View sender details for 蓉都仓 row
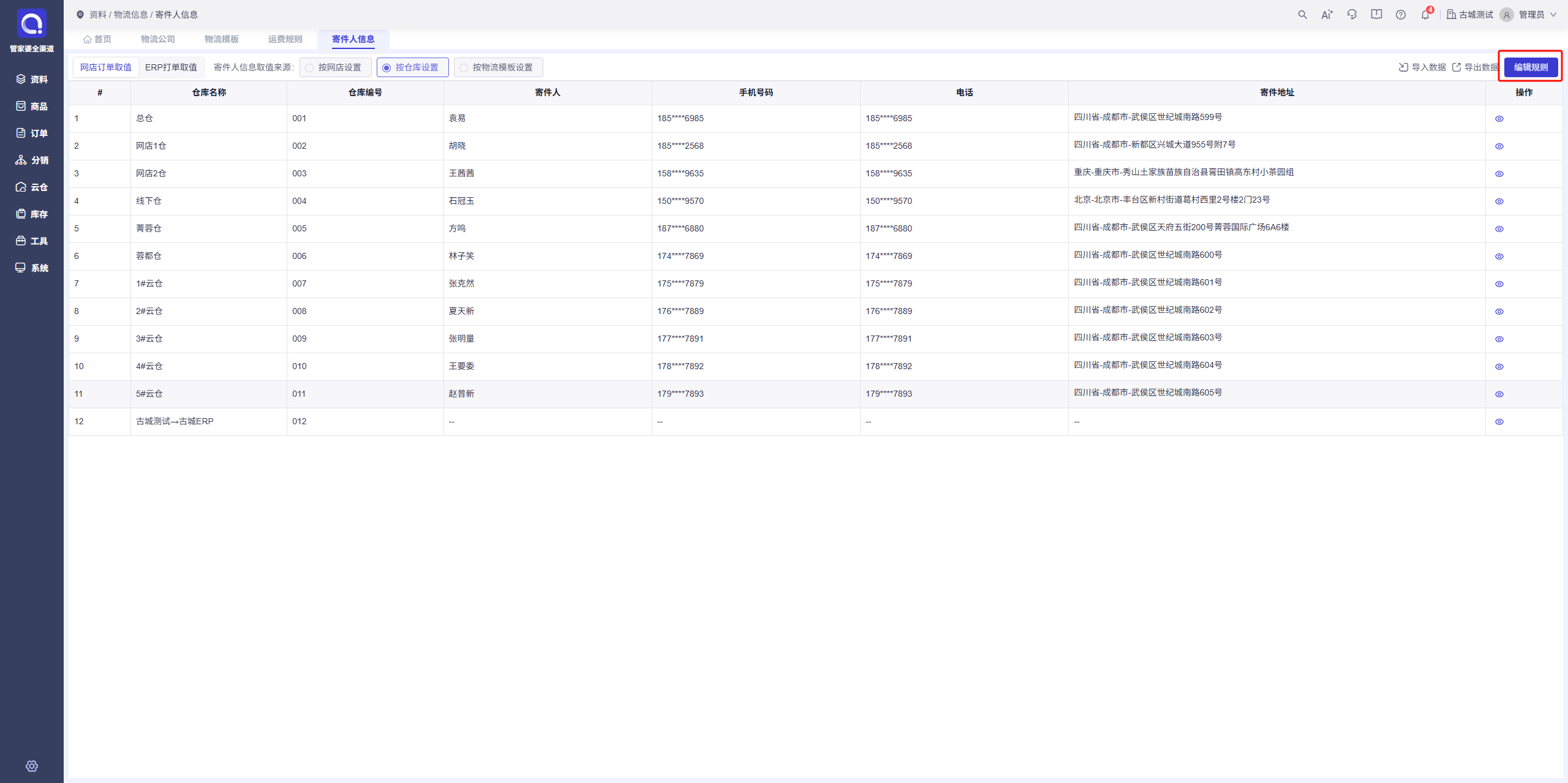Screen dimensions: 1568x783 (x=1499, y=257)
